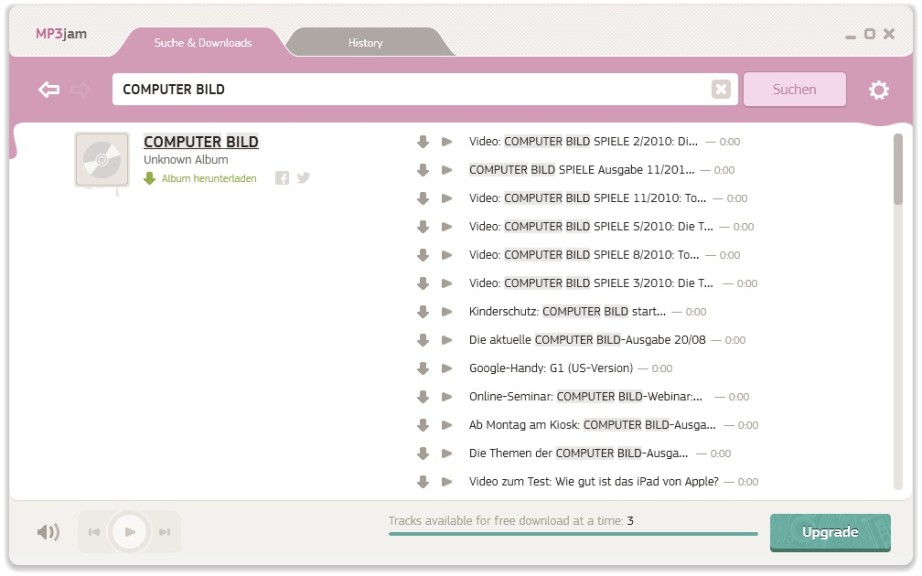Image resolution: width=922 pixels, height=576 pixels.
Task: Click the Suchen button
Action: [794, 89]
